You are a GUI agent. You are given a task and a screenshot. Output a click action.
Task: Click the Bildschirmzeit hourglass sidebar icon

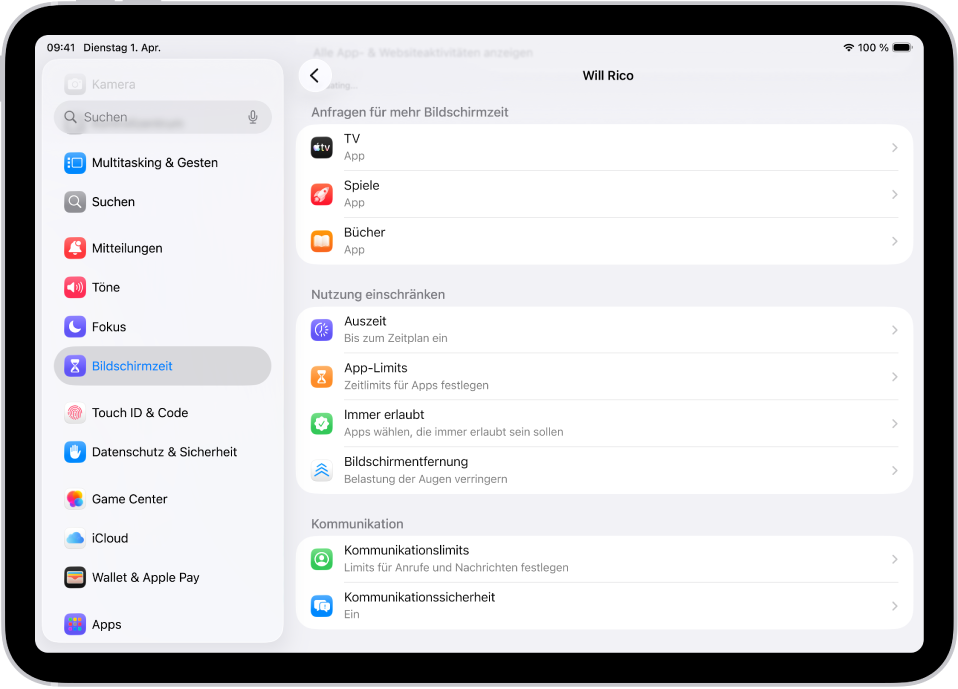75,366
